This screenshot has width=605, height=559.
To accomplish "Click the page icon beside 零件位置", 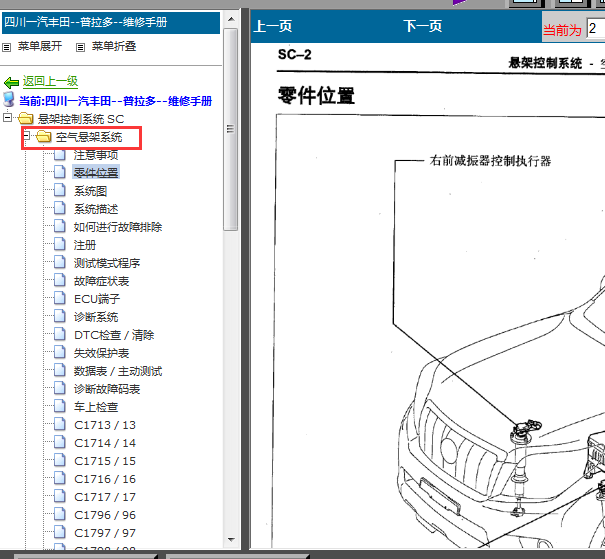I will pos(59,171).
